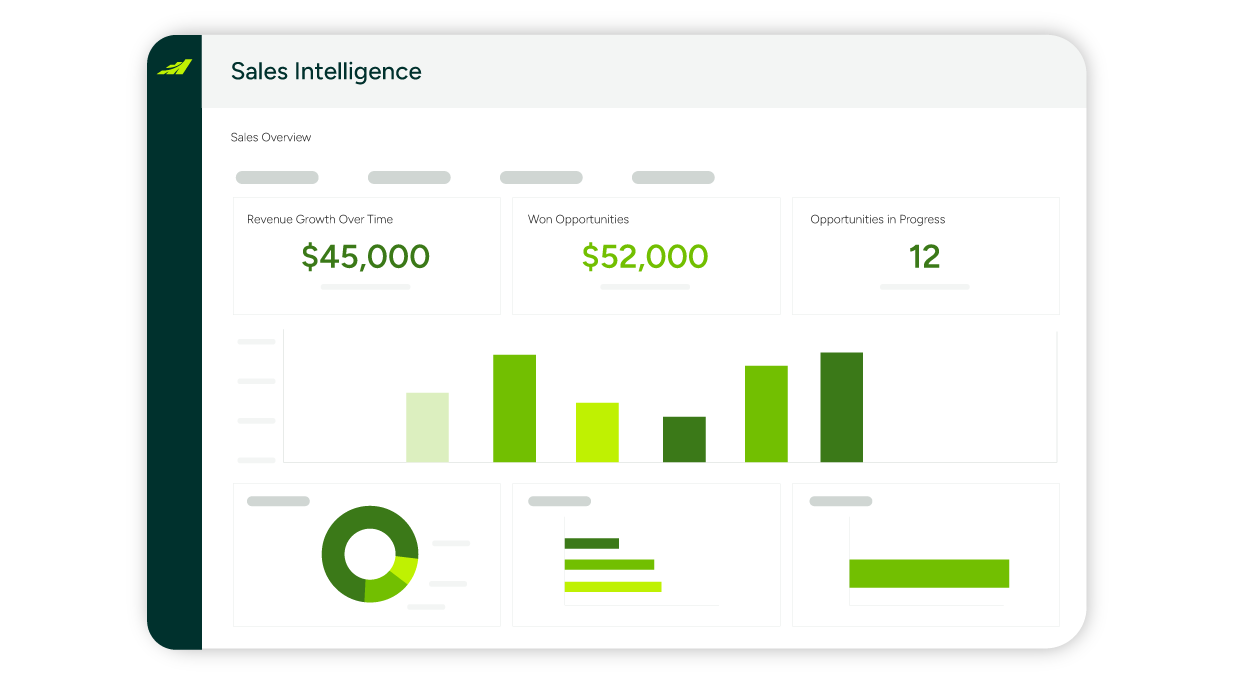Screen dimensions: 1246x690
Task: Click the single wide green horizontal bar
Action: point(929,573)
